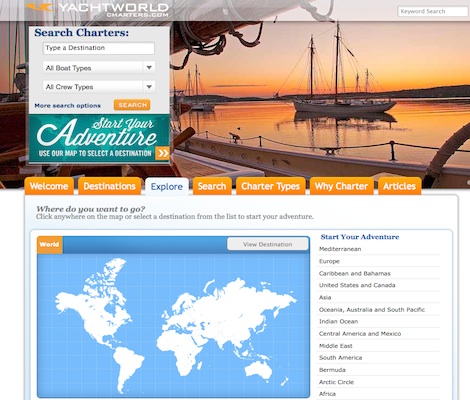Screen dimensions: 470x400
Task: Open More search options link
Action: (x=67, y=106)
